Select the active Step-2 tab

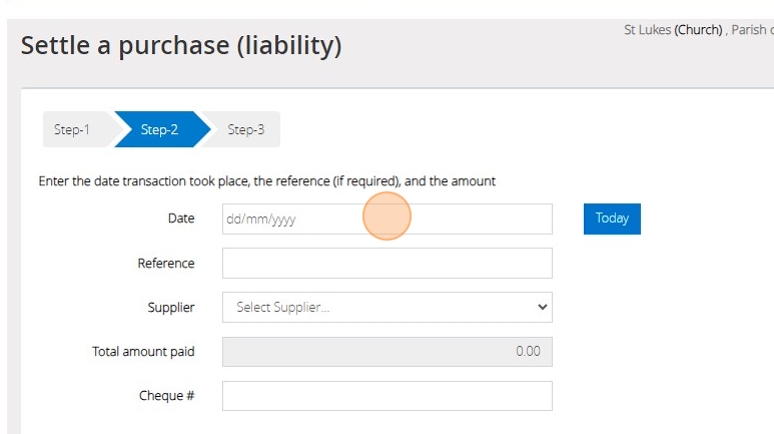[x=159, y=129]
